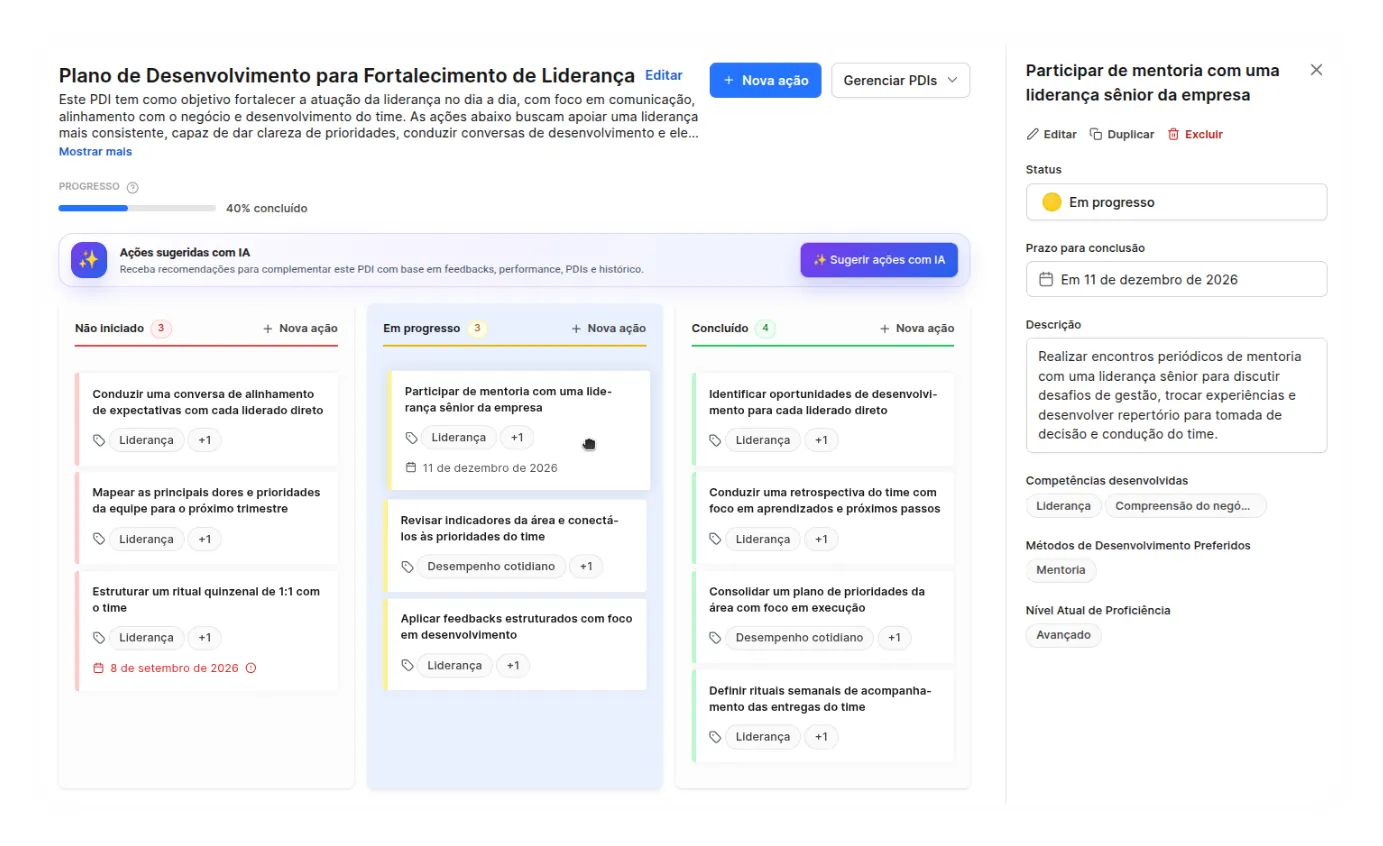Image resolution: width=1383 pixels, height=846 pixels.
Task: Close the action details side panel
Action: 1316,70
